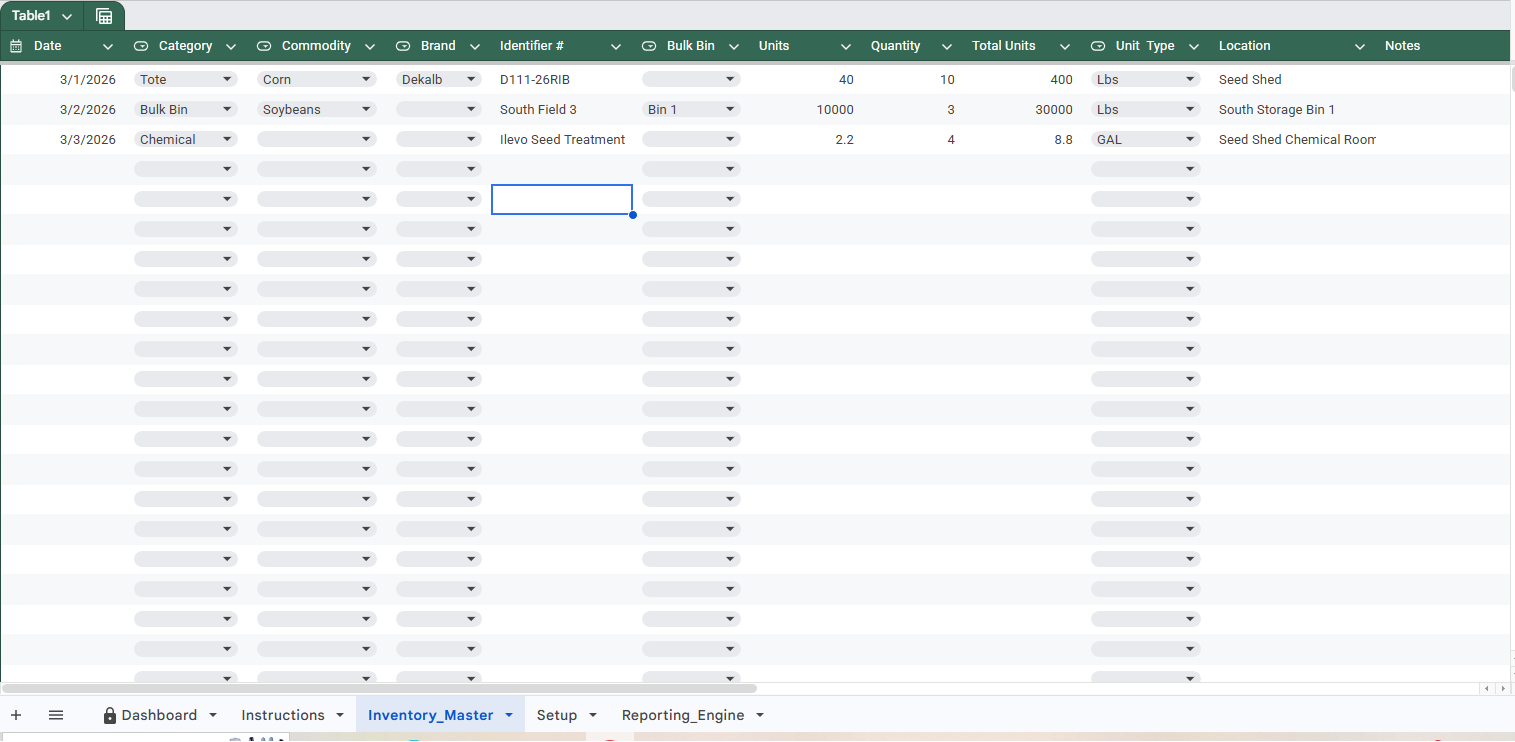Expand the Date column header menu
Screen dimensions: 1515x742
point(107,45)
